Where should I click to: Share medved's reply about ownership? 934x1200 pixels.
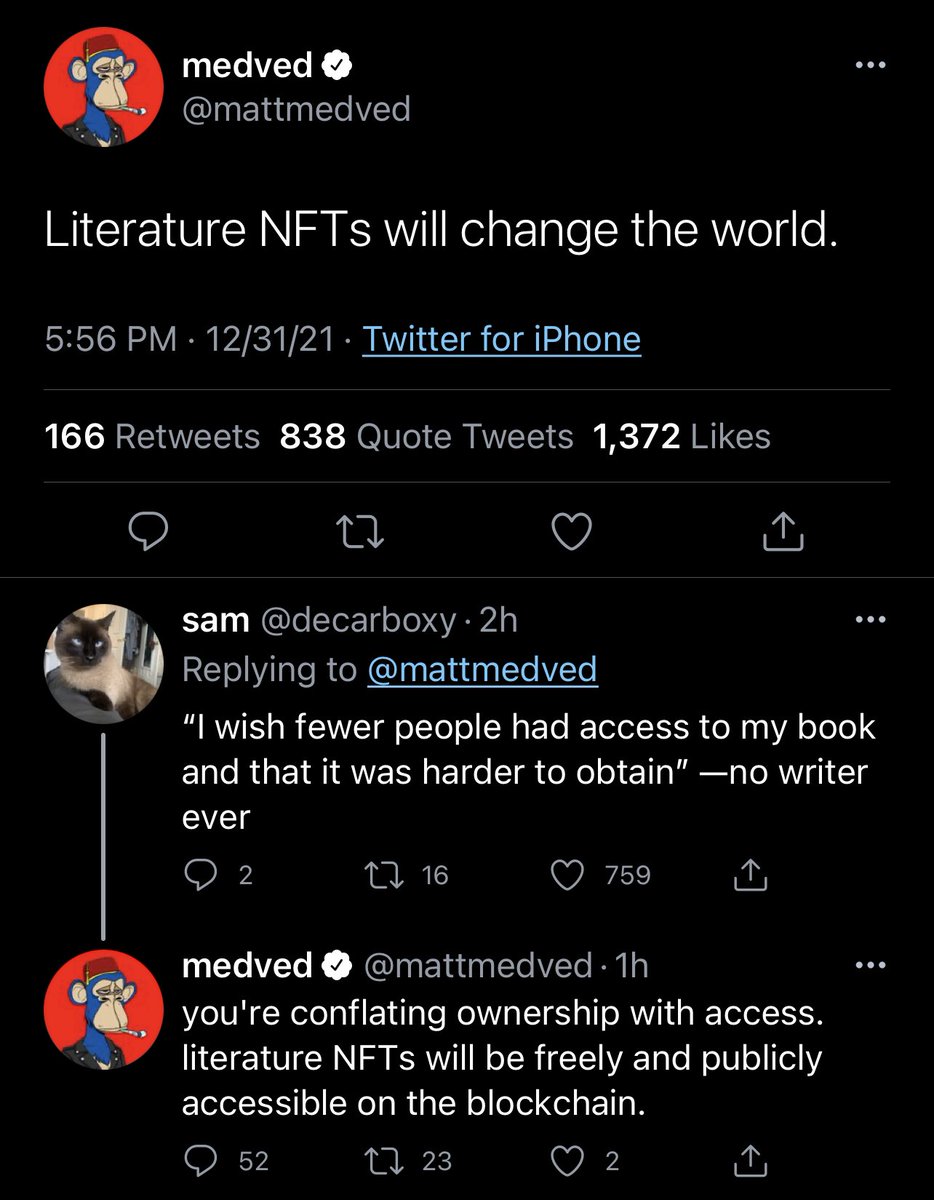click(750, 1161)
